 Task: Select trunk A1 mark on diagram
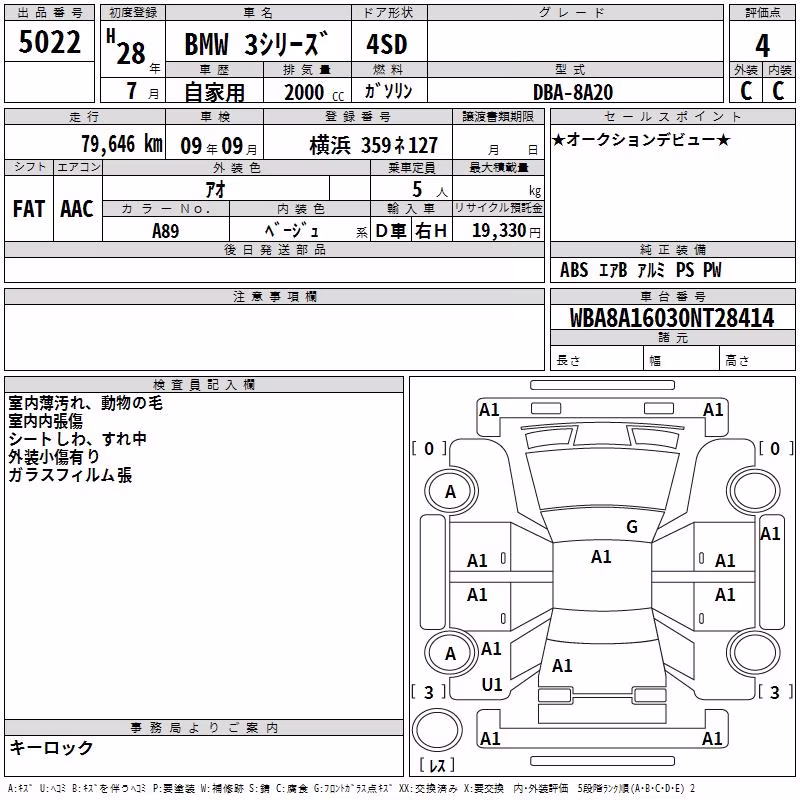[562, 666]
